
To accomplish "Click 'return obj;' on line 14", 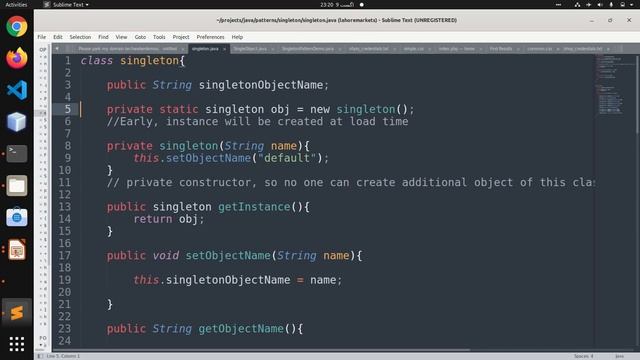I will click(x=169, y=219).
